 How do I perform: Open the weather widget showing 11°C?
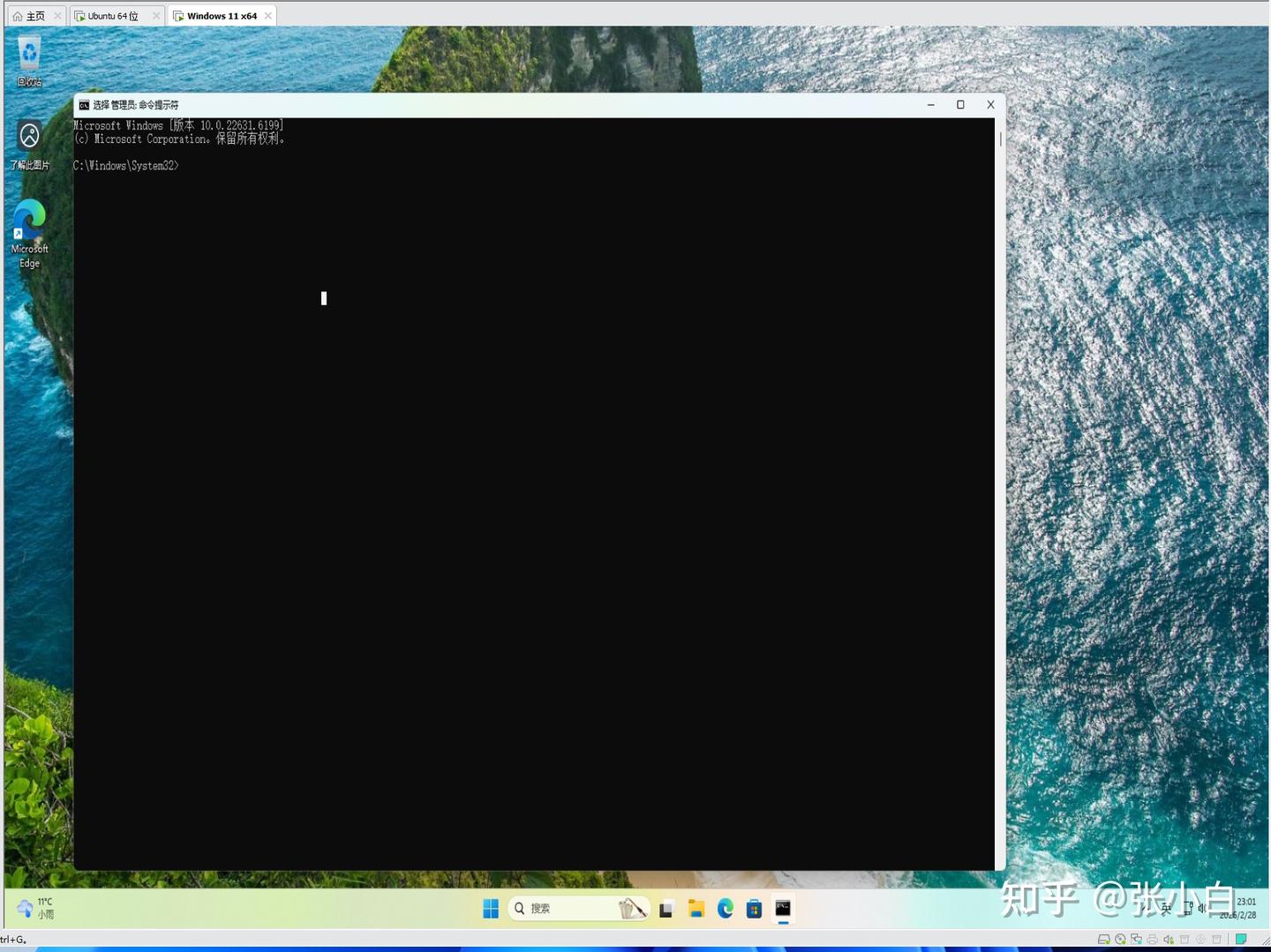[36, 908]
